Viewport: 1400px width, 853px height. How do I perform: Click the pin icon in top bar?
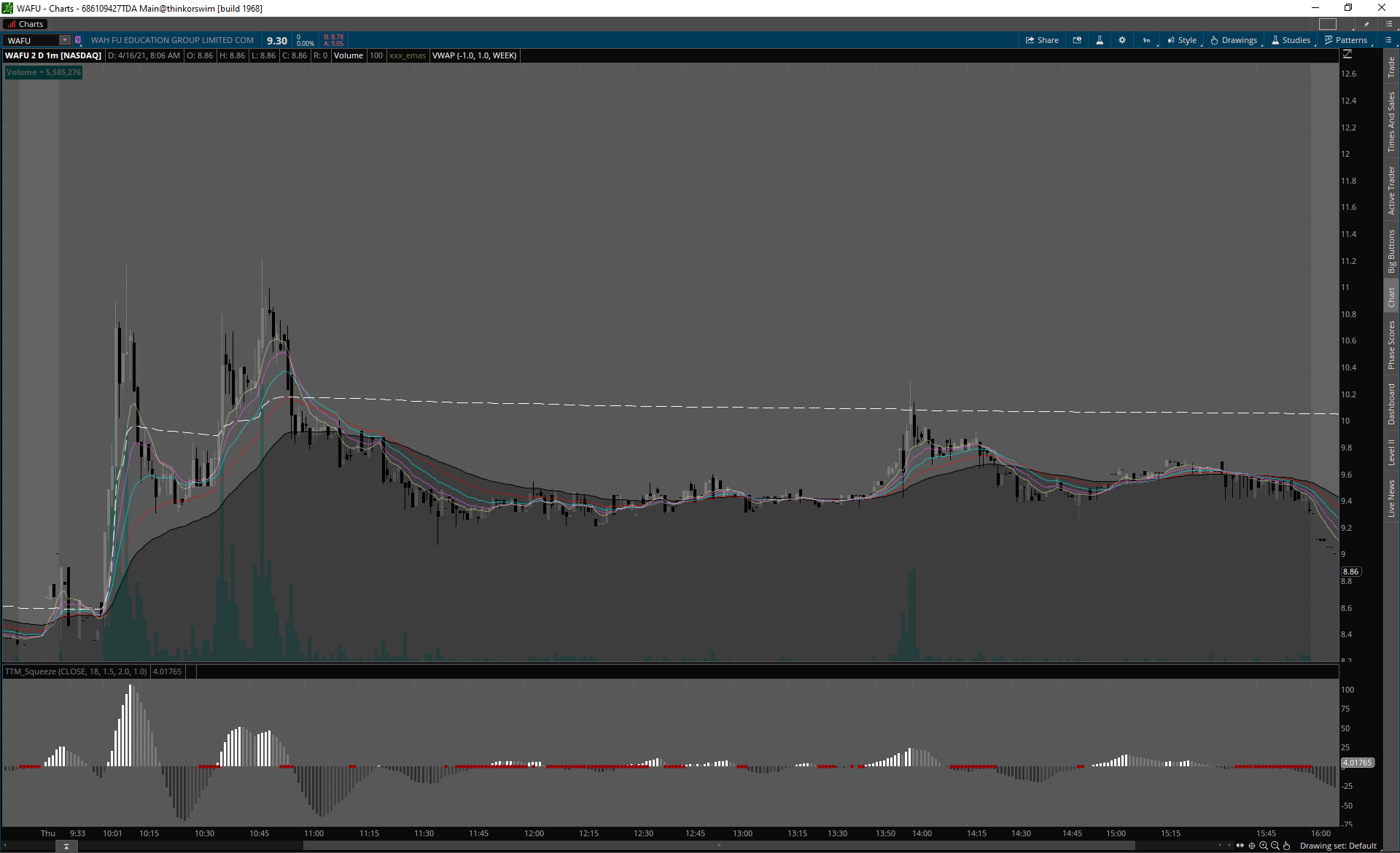(x=1366, y=24)
